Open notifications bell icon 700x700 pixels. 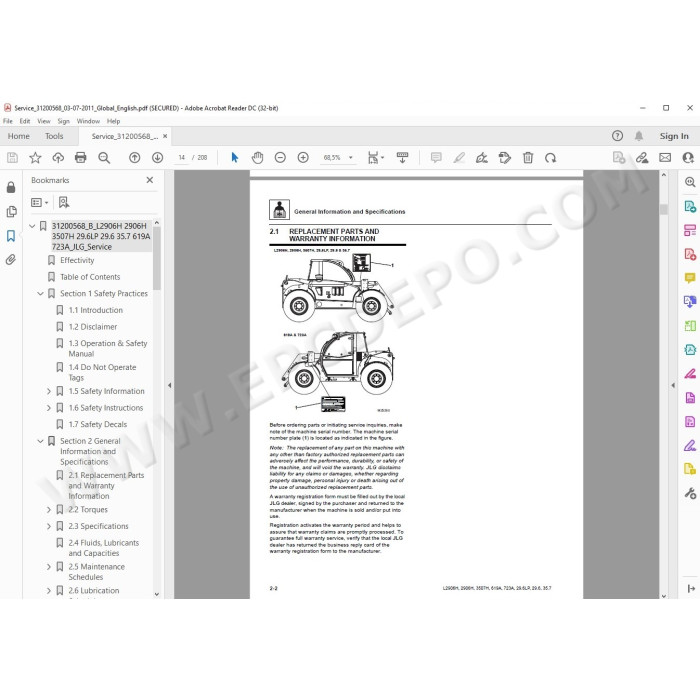pyautogui.click(x=639, y=136)
